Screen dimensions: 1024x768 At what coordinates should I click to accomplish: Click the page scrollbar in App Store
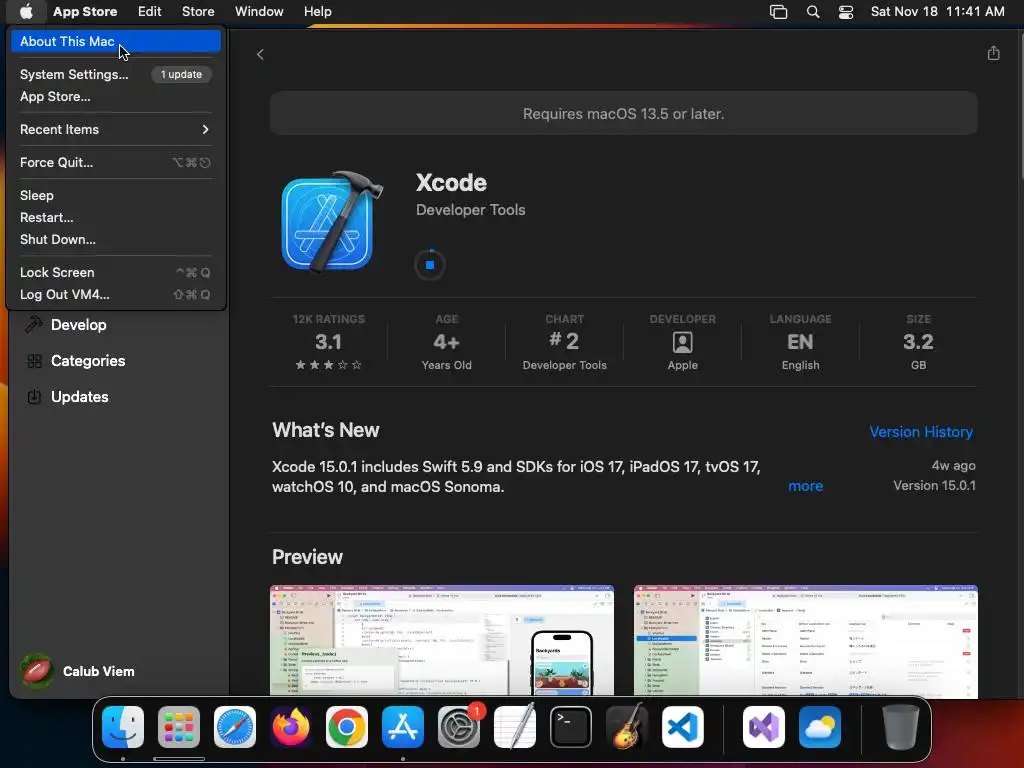pos(1020,104)
